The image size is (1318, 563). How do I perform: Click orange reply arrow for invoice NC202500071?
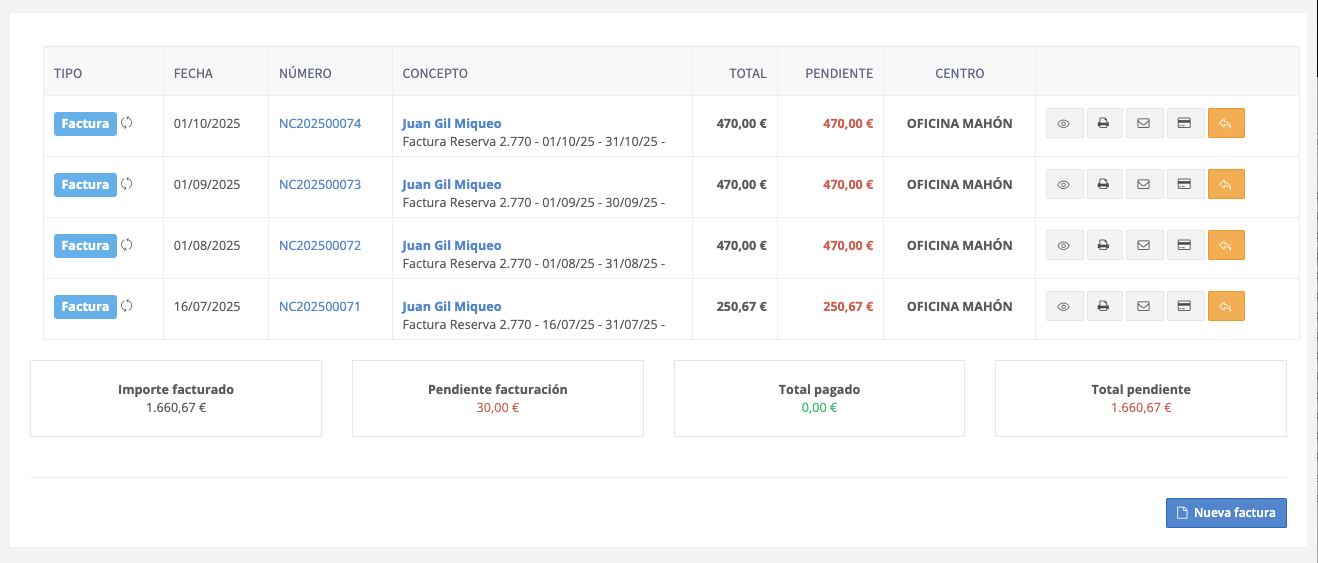(x=1226, y=307)
